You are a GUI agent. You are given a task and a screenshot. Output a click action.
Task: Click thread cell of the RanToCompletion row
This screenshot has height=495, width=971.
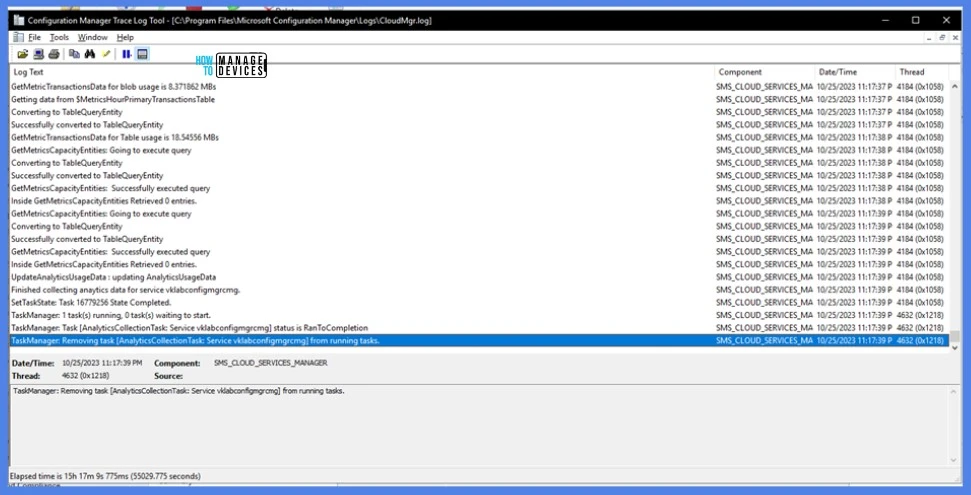point(920,328)
